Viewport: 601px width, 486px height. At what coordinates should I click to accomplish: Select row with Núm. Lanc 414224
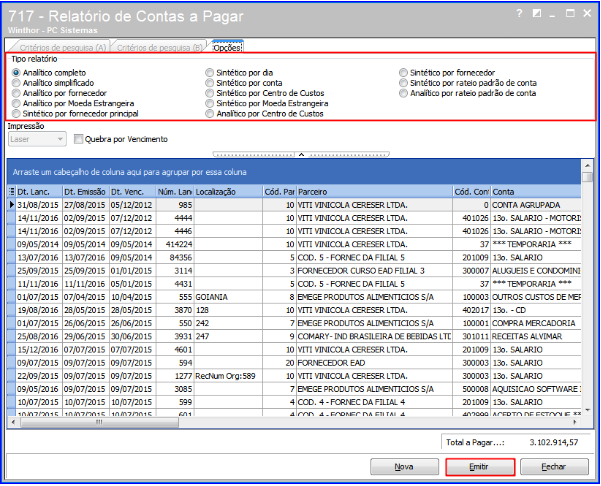click(294, 245)
